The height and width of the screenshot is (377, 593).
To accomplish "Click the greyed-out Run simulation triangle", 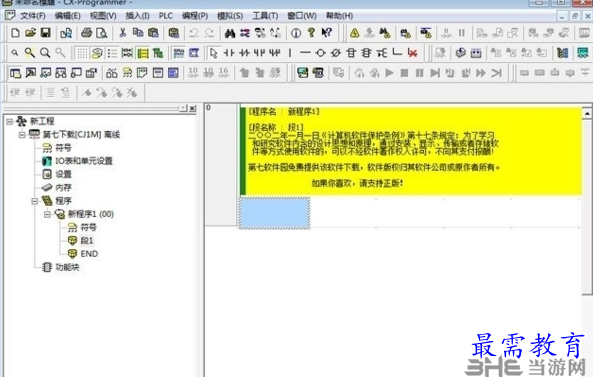I will [389, 73].
